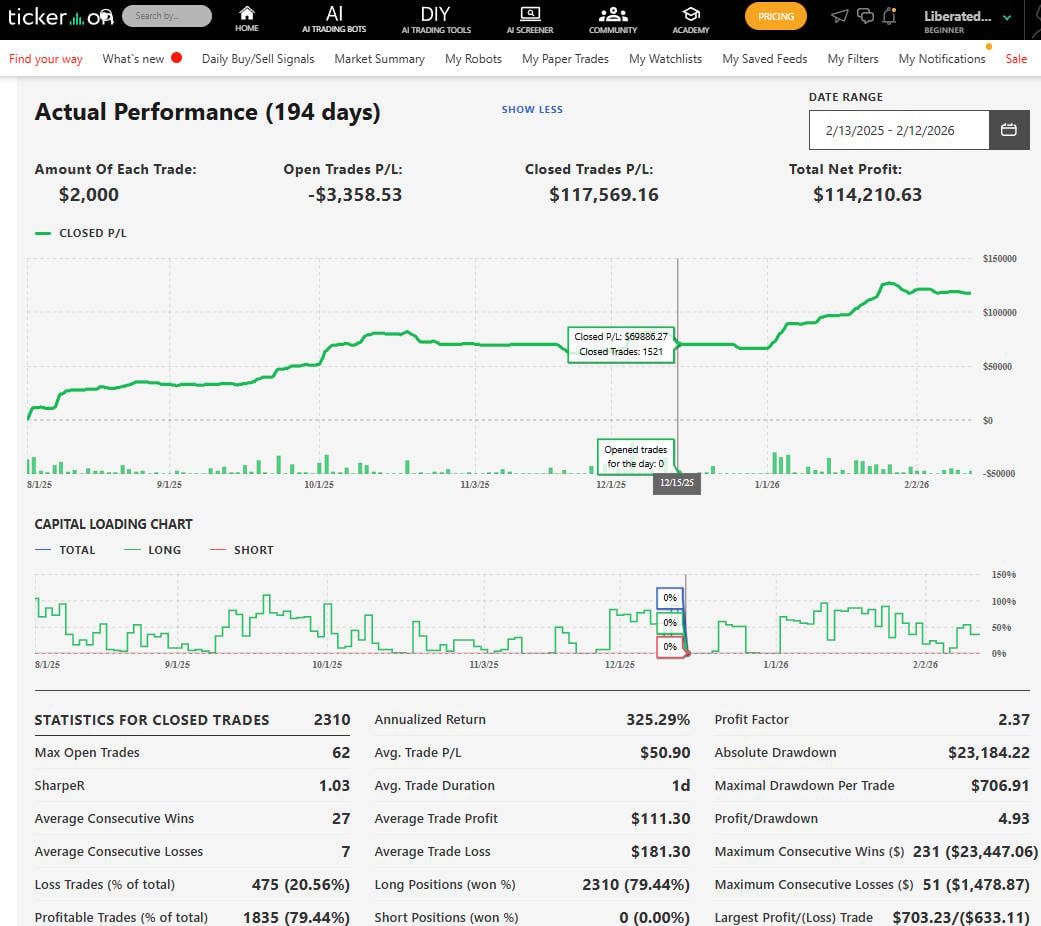Open My Filters
1041x926 pixels.
(852, 58)
